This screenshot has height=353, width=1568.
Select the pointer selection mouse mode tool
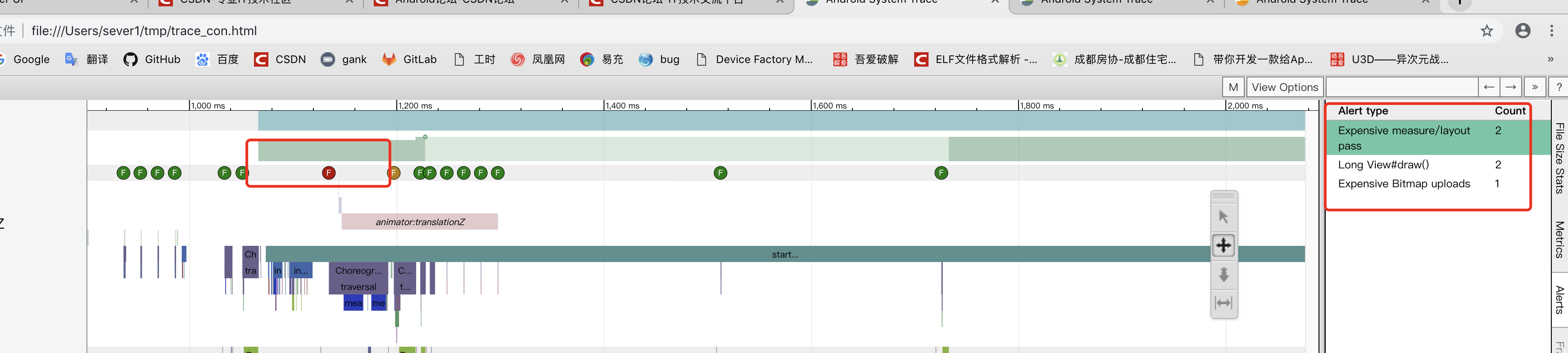pyautogui.click(x=1224, y=217)
